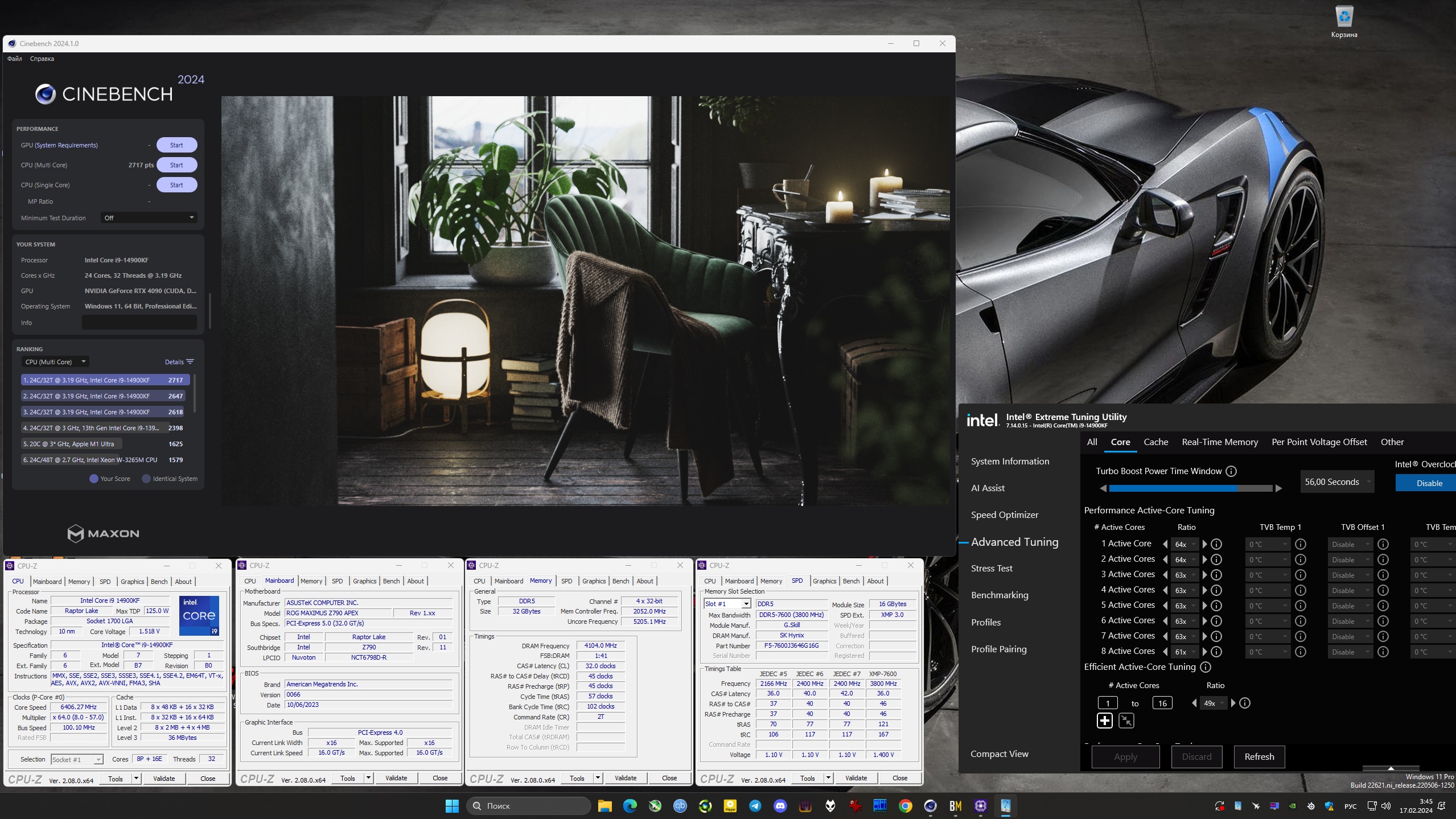Open the volume control in system tray
Screen dimensions: 1456x819
[x=1385, y=806]
